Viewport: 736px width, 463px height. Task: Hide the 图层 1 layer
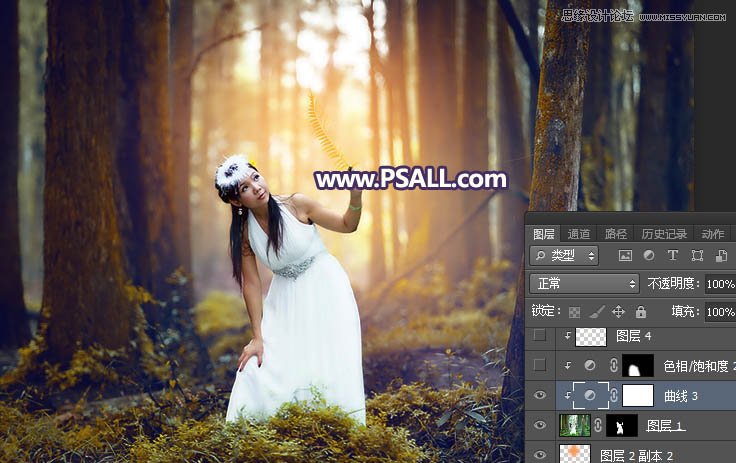click(x=540, y=425)
